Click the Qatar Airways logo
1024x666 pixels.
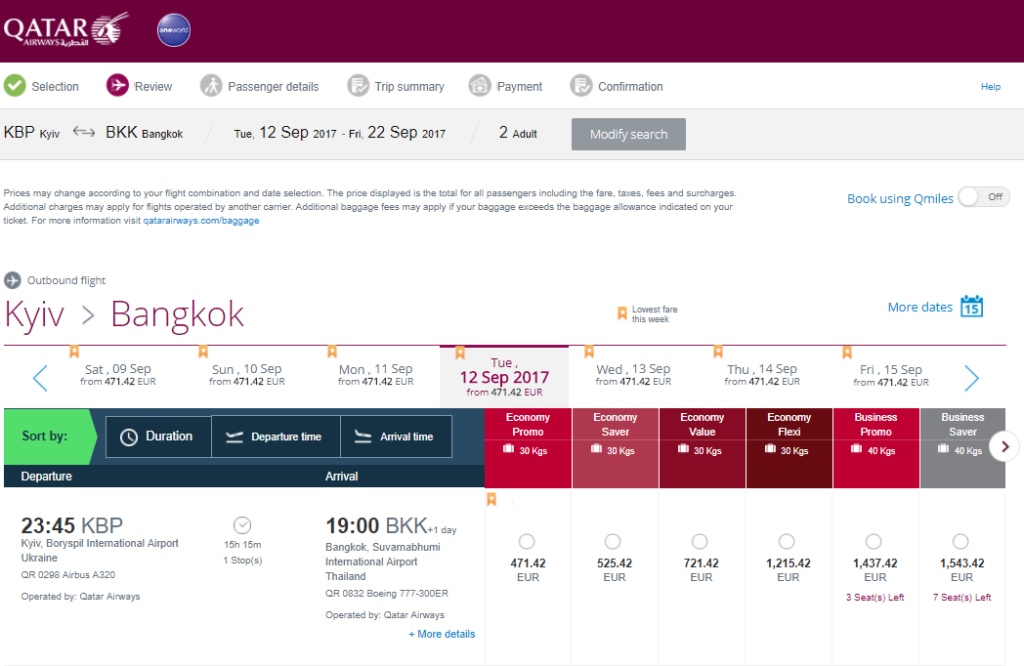pos(65,29)
